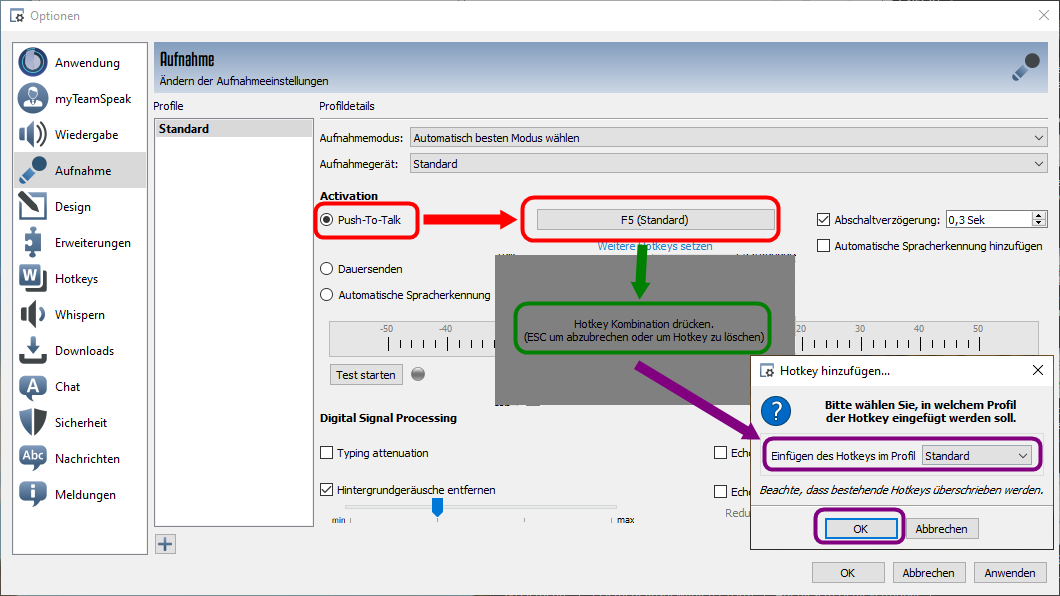Click the plus icon to add profile

[x=166, y=544]
